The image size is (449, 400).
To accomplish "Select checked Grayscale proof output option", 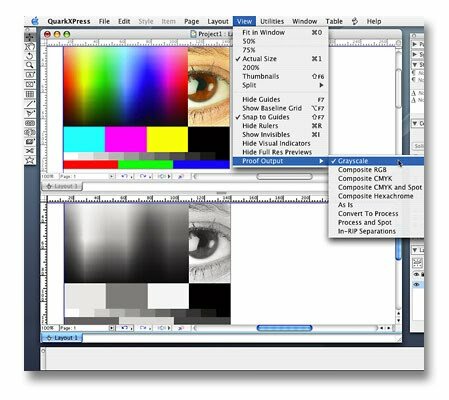I will click(x=376, y=161).
